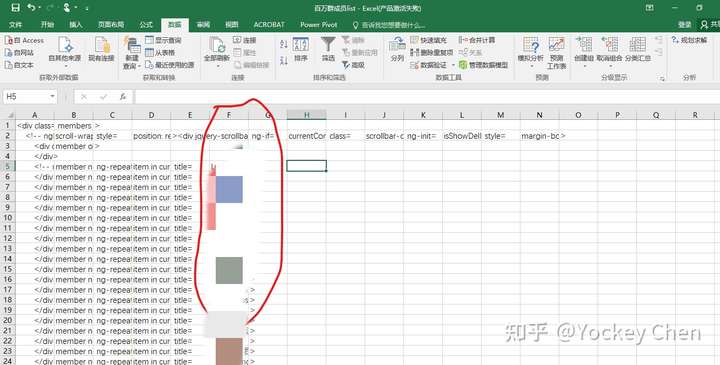Open Customize Quick Access Toolbar dropdown
Screen dimensions: 720x365
[x=87, y=8]
